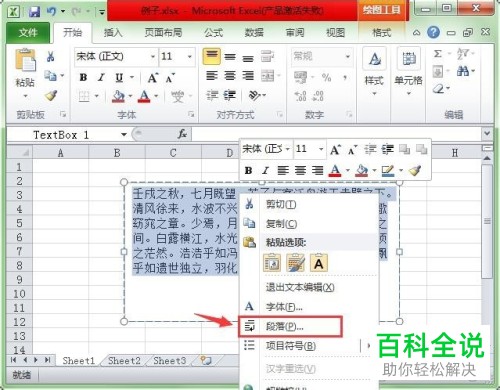Click the Save icon in quick access toolbar
The height and width of the screenshot is (390, 500).
click(x=34, y=12)
